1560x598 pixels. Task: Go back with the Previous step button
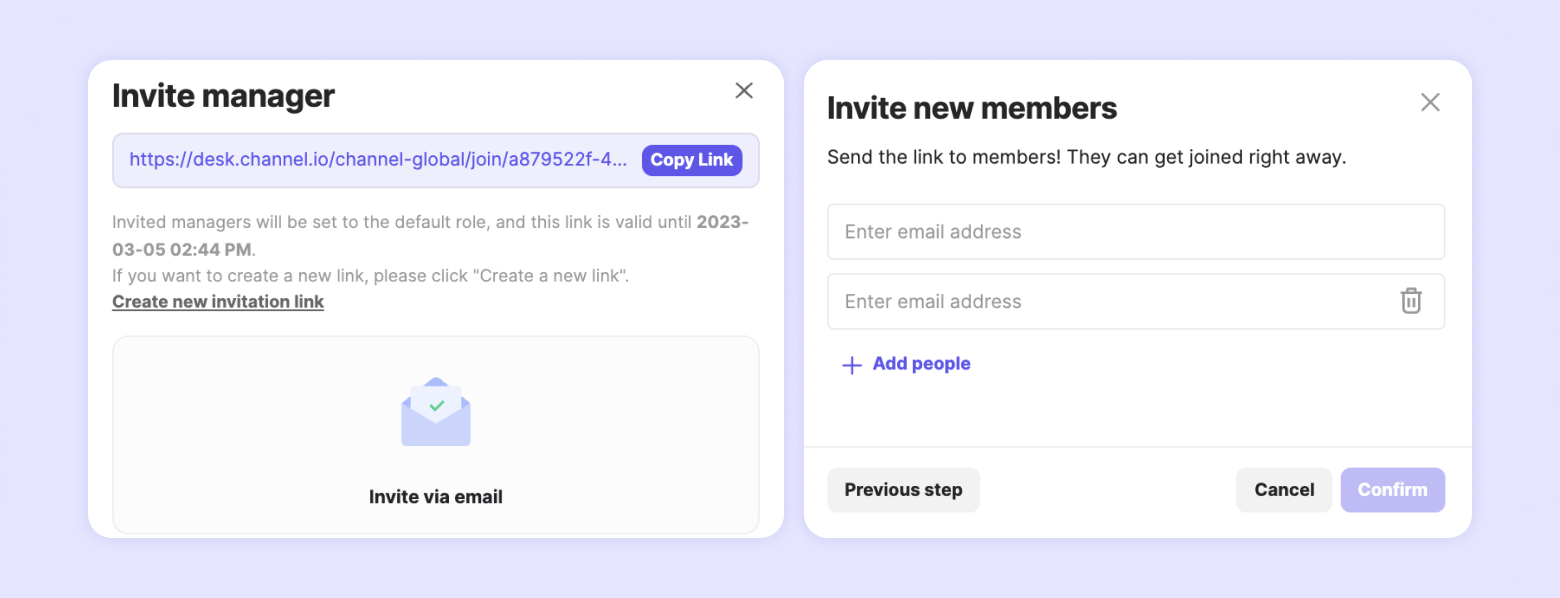pos(903,490)
